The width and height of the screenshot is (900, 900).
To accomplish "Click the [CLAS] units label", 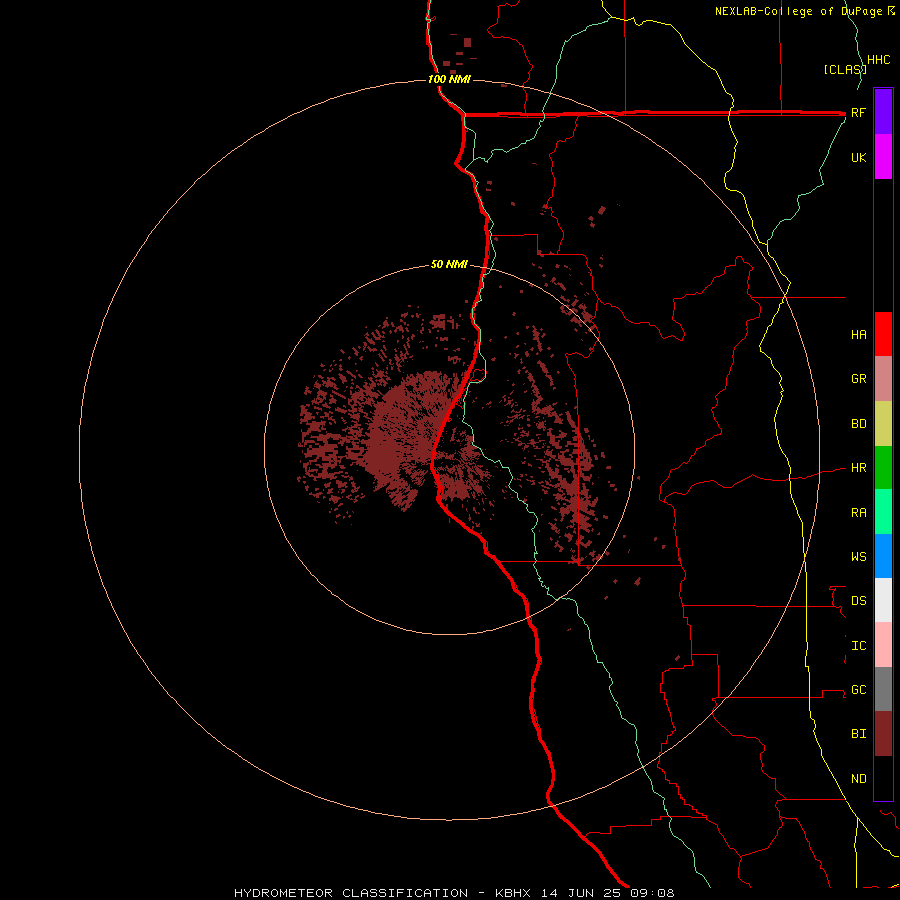I will click(x=845, y=69).
